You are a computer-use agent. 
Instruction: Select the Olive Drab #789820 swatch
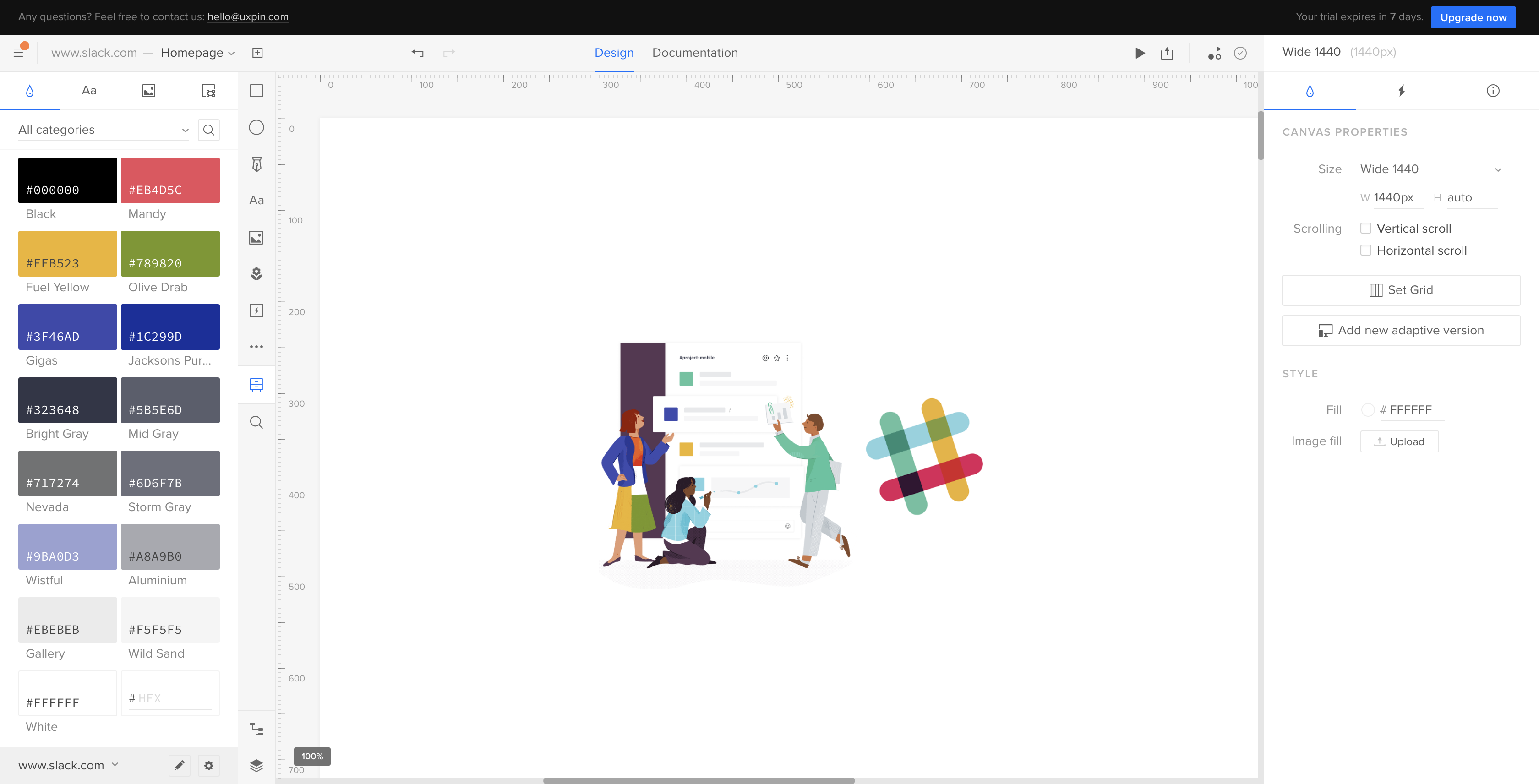[170, 254]
